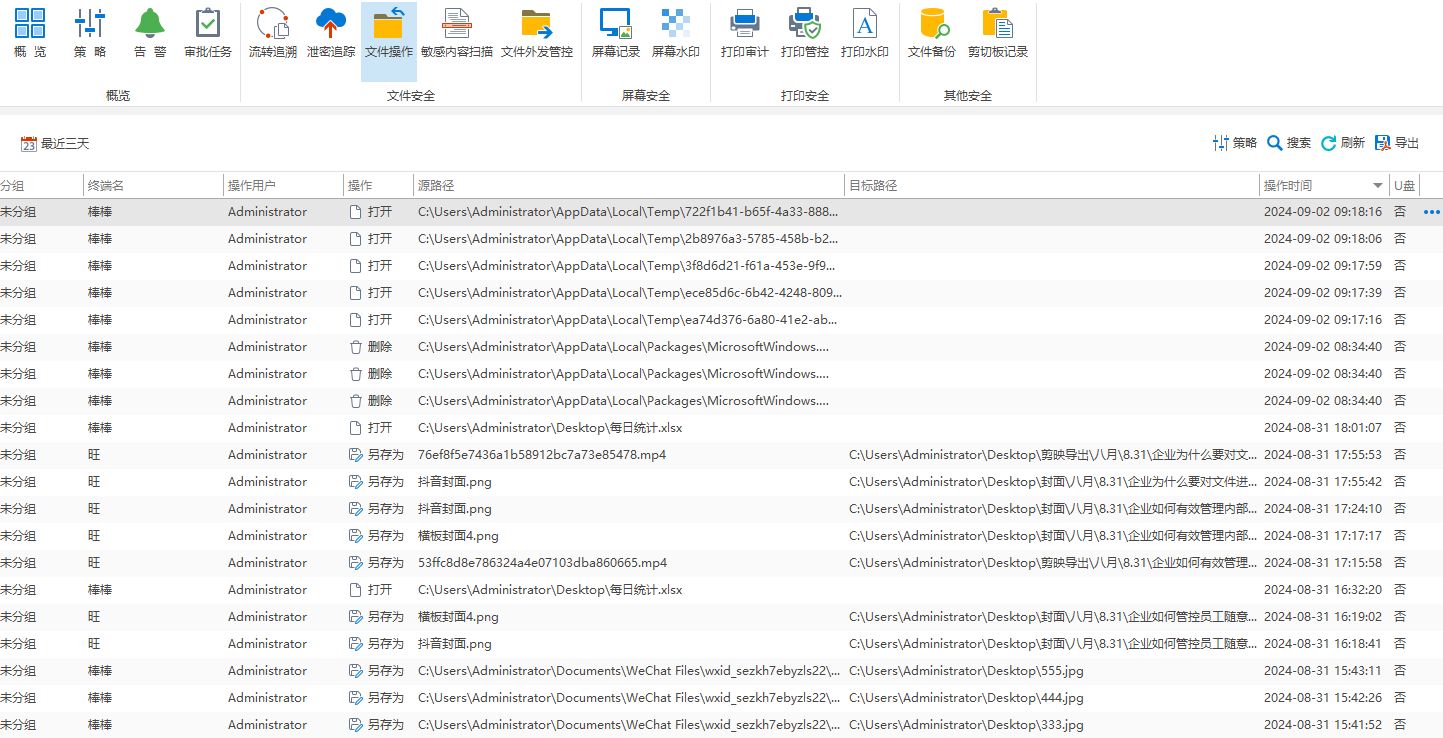Viewport: 1443px width, 738px height.
Task: Sort by the 操作 column header
Action: pos(378,185)
